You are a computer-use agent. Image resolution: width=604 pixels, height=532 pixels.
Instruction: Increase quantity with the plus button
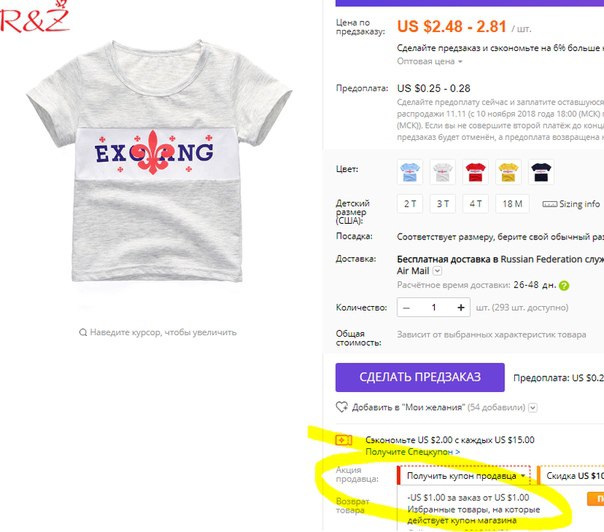(461, 307)
